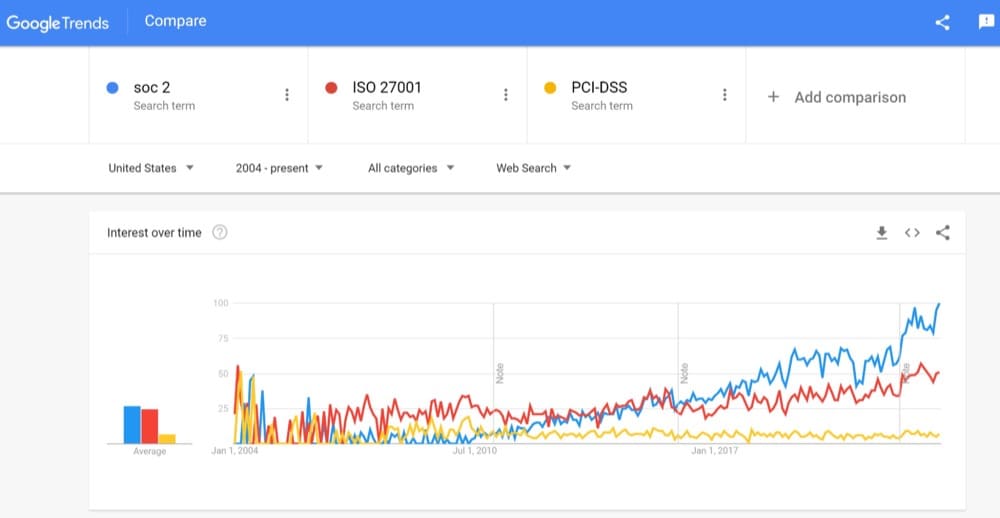The width and height of the screenshot is (1000, 518).
Task: Share the Interest over time chart
Action: tap(943, 233)
